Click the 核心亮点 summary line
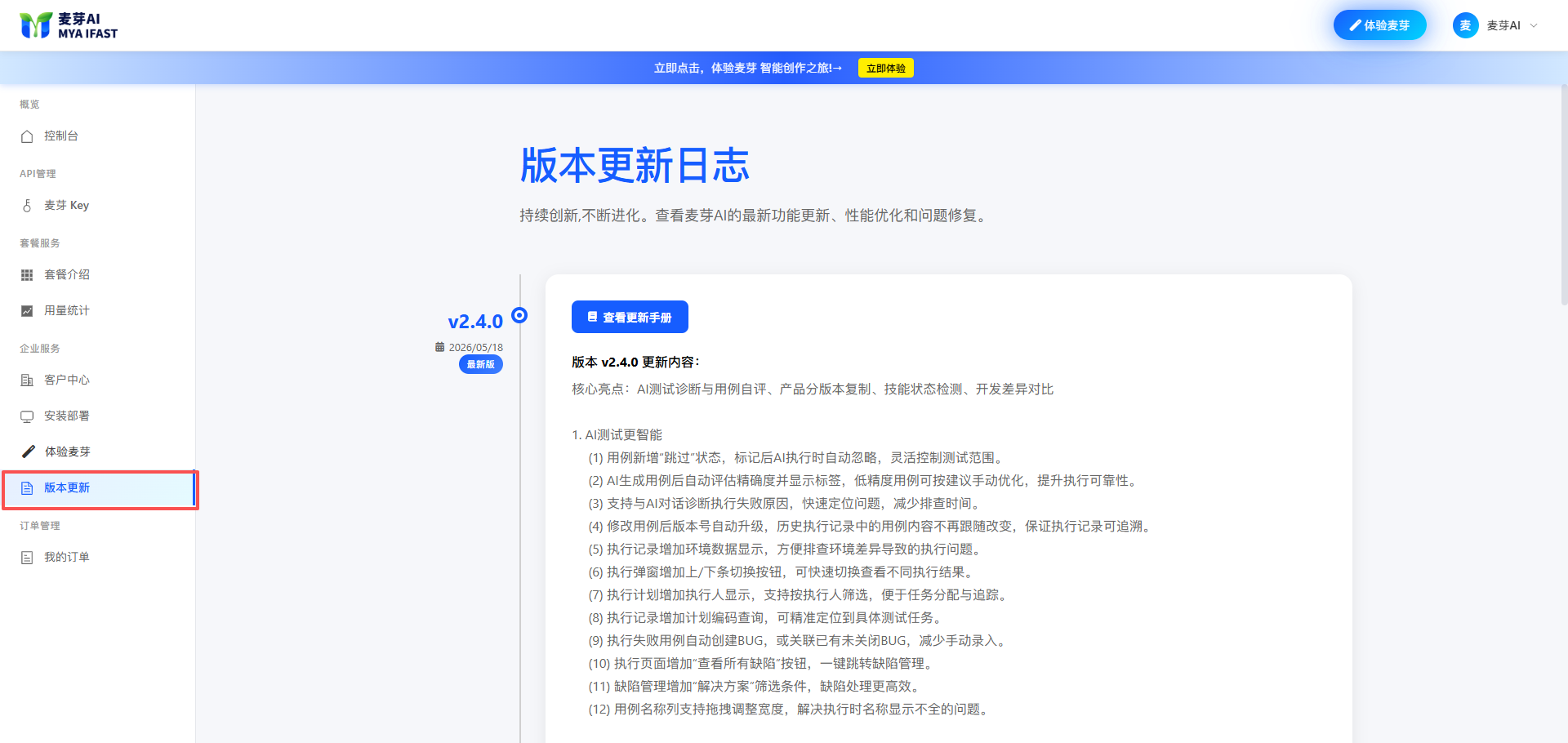 tap(813, 389)
